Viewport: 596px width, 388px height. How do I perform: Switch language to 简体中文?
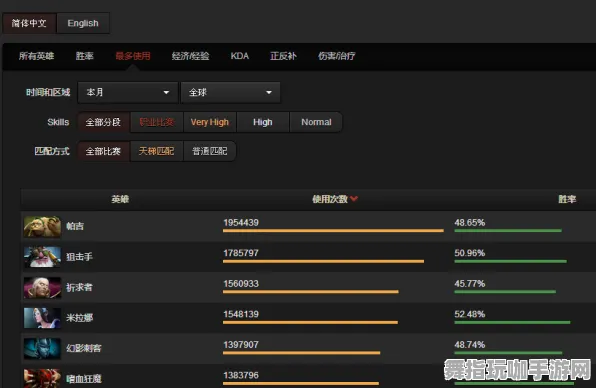click(29, 23)
